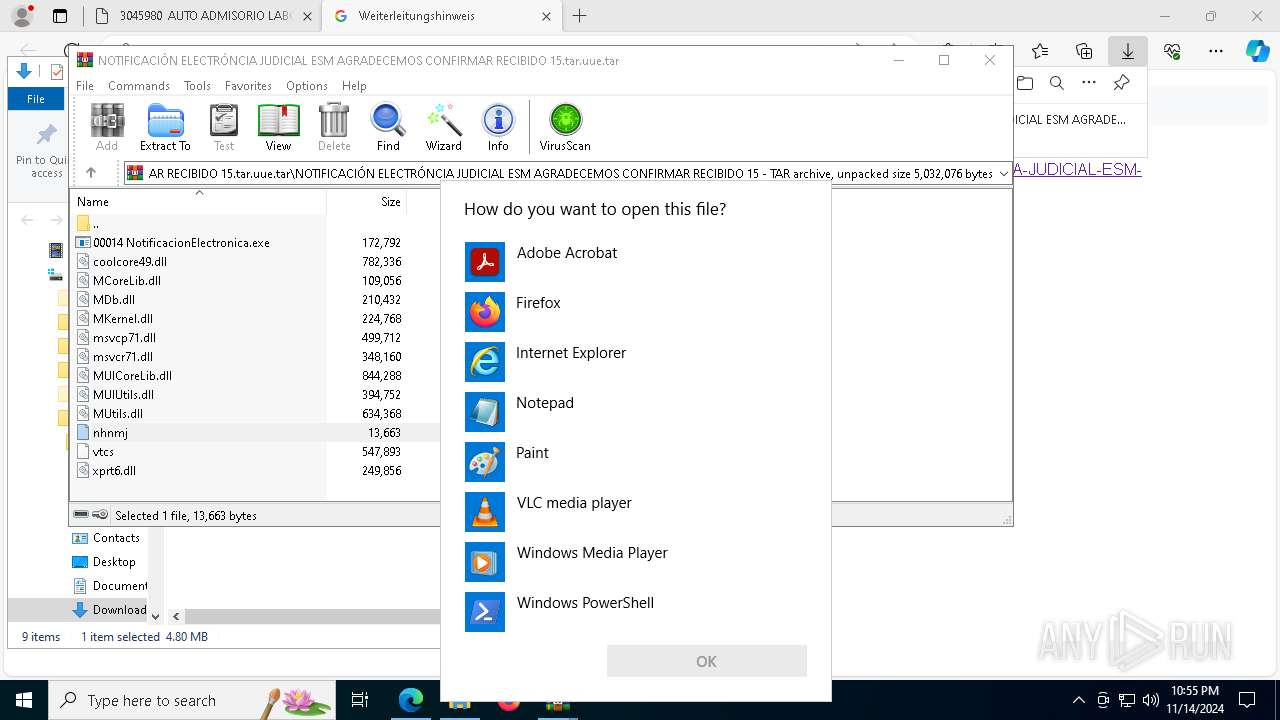This screenshot has height=720, width=1280.
Task: Open WinRAR Tools menu
Action: tap(197, 86)
